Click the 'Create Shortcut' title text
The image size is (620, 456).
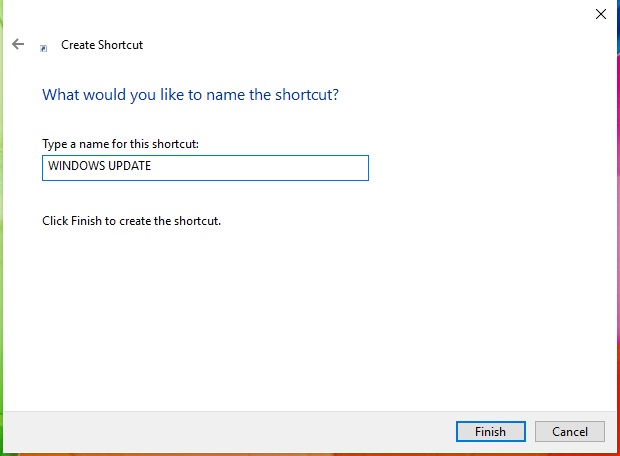pos(102,45)
